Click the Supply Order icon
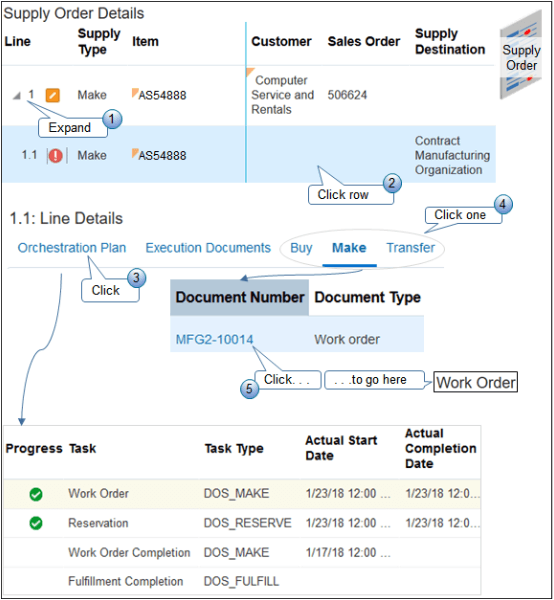554x600 pixels. pyautogui.click(x=521, y=56)
